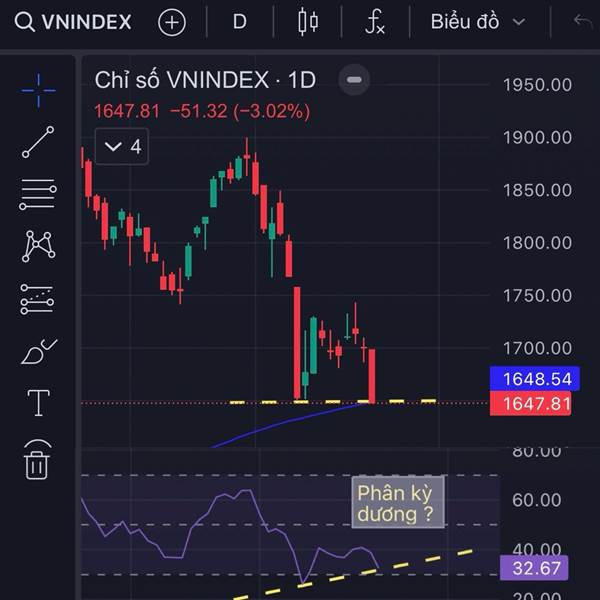Select the forecast position measure tool

[37, 299]
